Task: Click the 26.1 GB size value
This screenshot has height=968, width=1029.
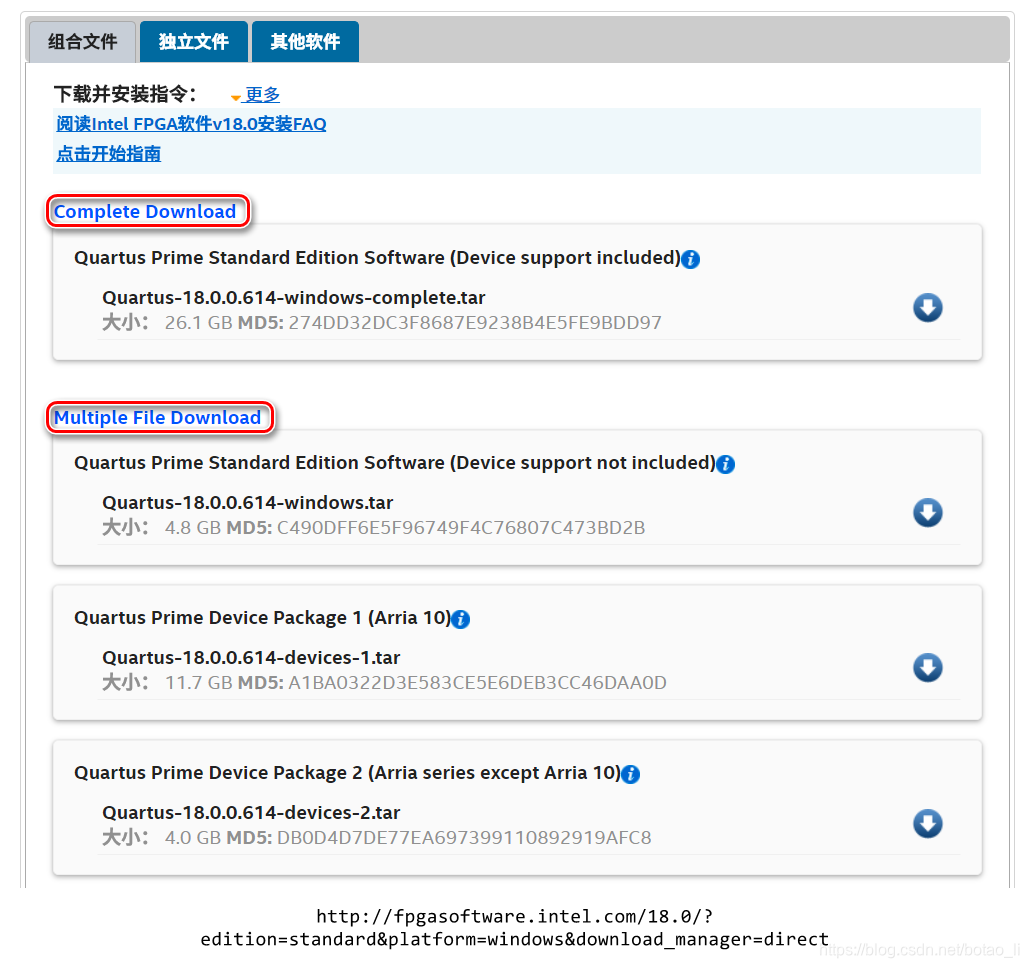Action: point(199,323)
